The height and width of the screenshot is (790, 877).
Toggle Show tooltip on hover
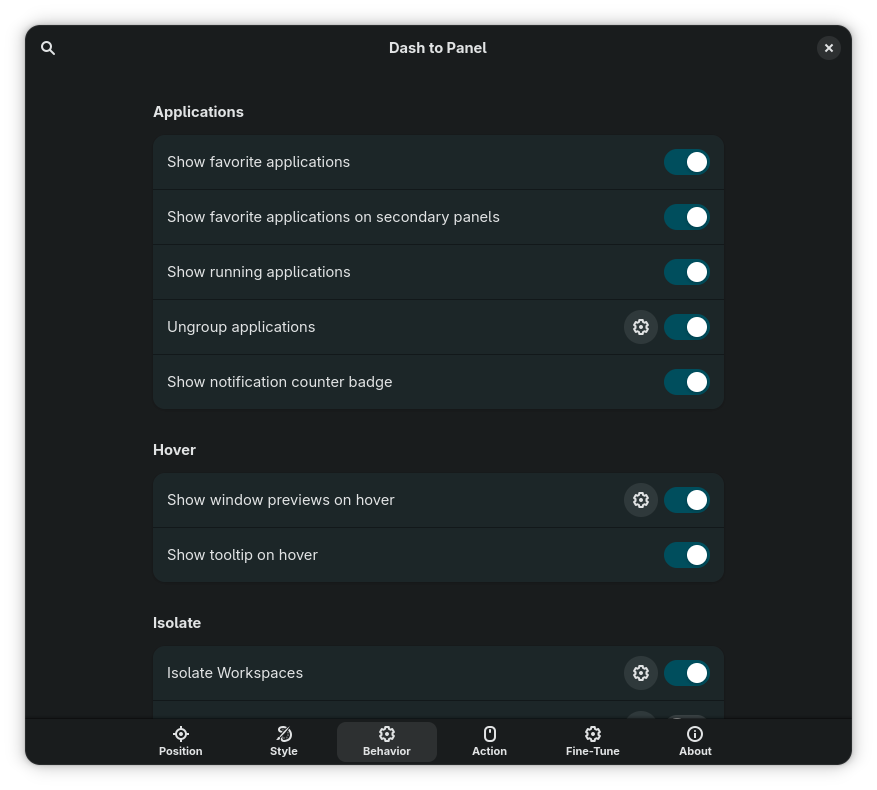pyautogui.click(x=687, y=555)
